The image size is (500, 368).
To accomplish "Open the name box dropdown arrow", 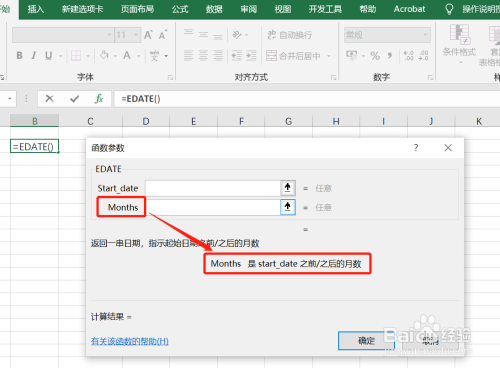I will pyautogui.click(x=10, y=99).
